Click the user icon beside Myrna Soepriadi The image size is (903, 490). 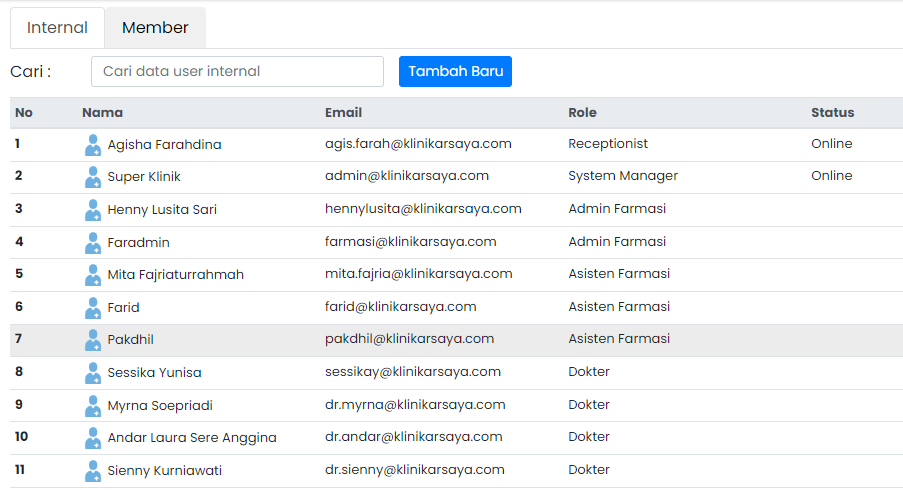[x=93, y=406]
